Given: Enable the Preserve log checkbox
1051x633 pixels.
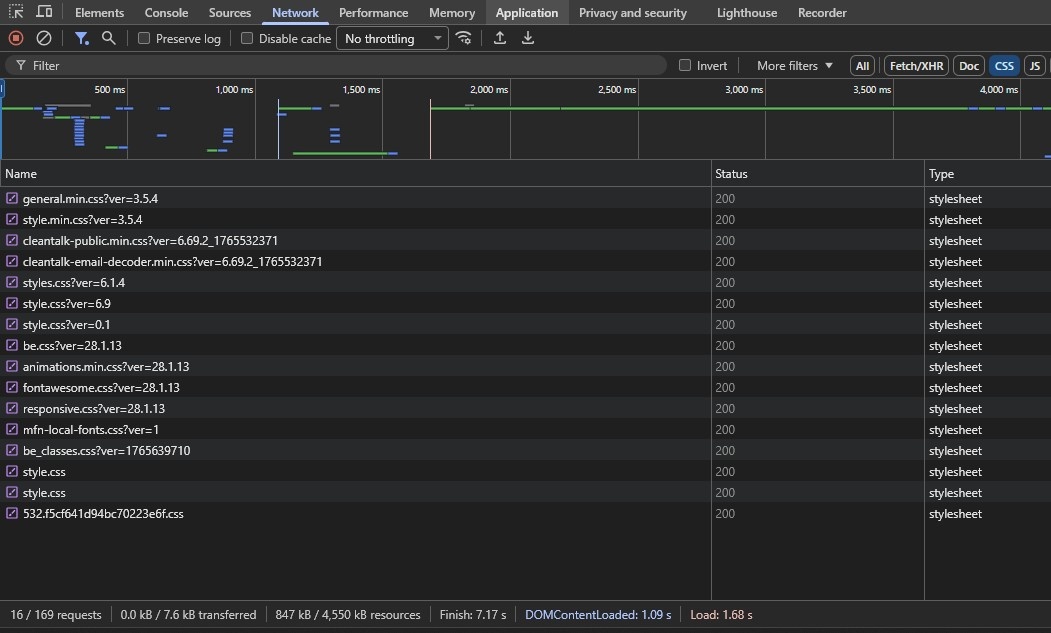Looking at the screenshot, I should tap(144, 39).
